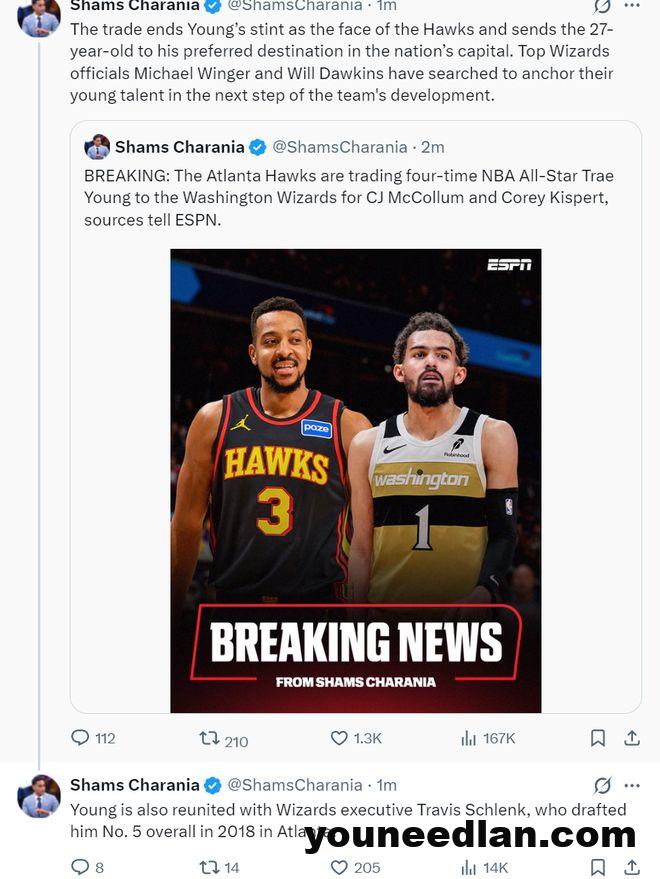The height and width of the screenshot is (879, 660).
Task: Open more options on the top tweet
Action: pyautogui.click(x=631, y=6)
